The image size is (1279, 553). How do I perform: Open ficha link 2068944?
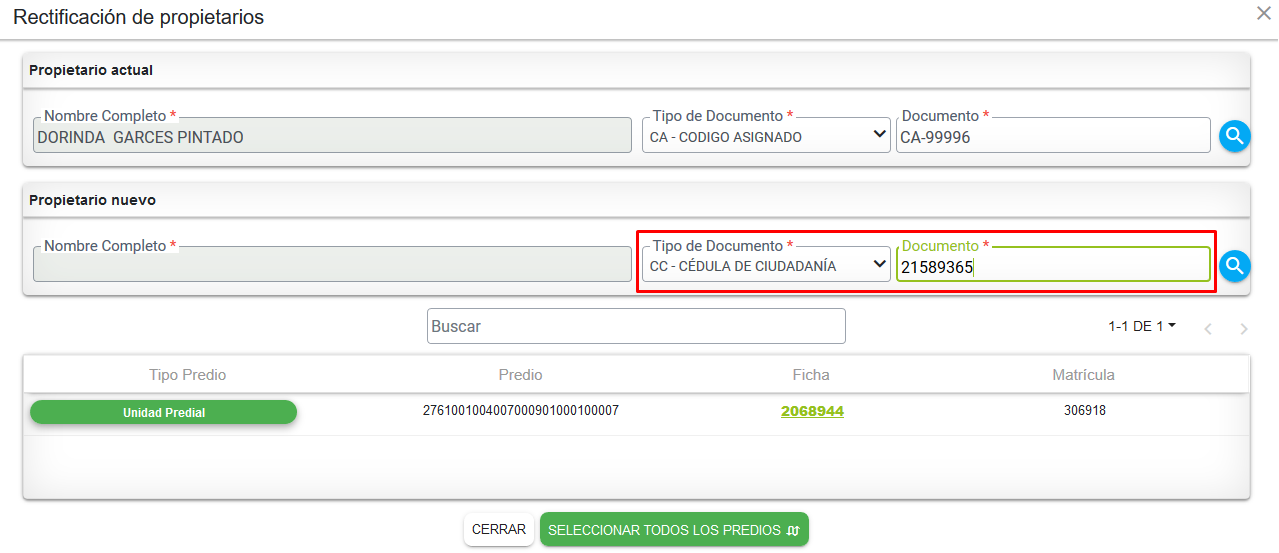coord(812,411)
